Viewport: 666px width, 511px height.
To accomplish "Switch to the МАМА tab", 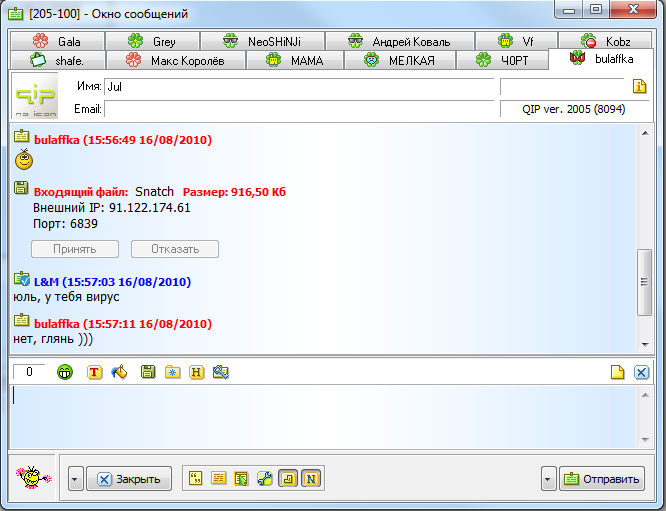I will point(295,60).
